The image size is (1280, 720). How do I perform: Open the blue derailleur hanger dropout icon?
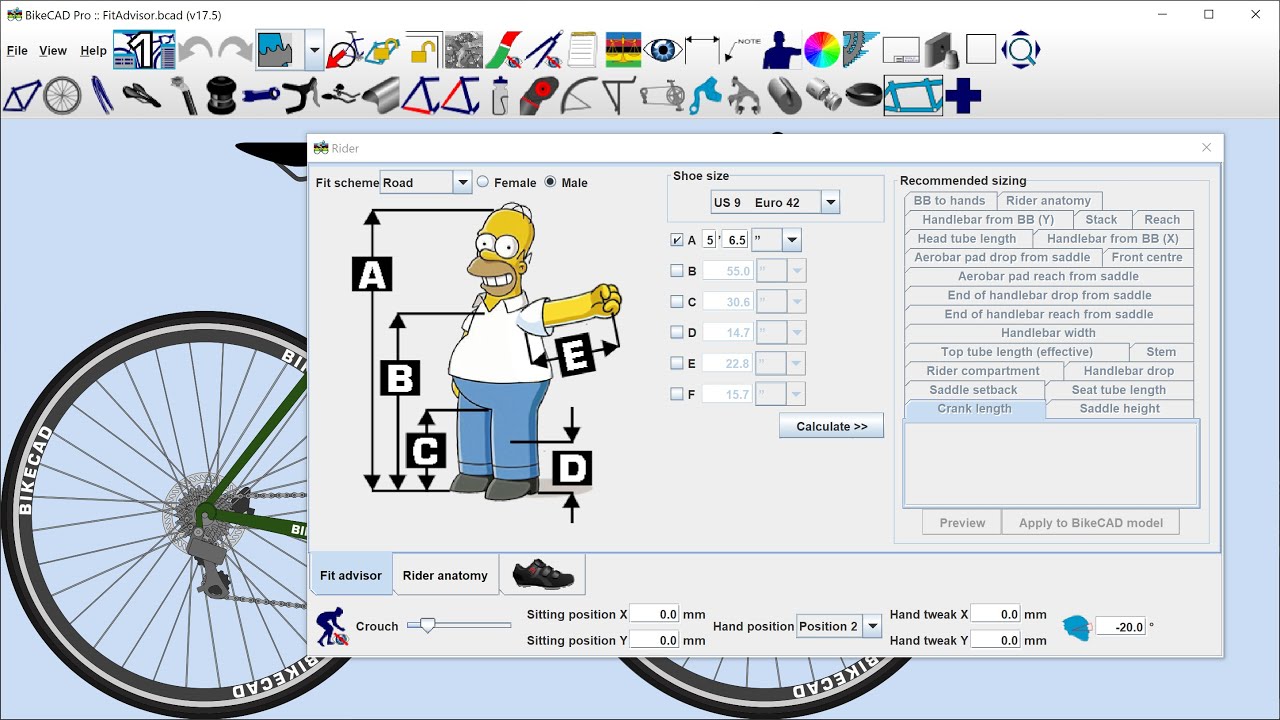click(705, 96)
